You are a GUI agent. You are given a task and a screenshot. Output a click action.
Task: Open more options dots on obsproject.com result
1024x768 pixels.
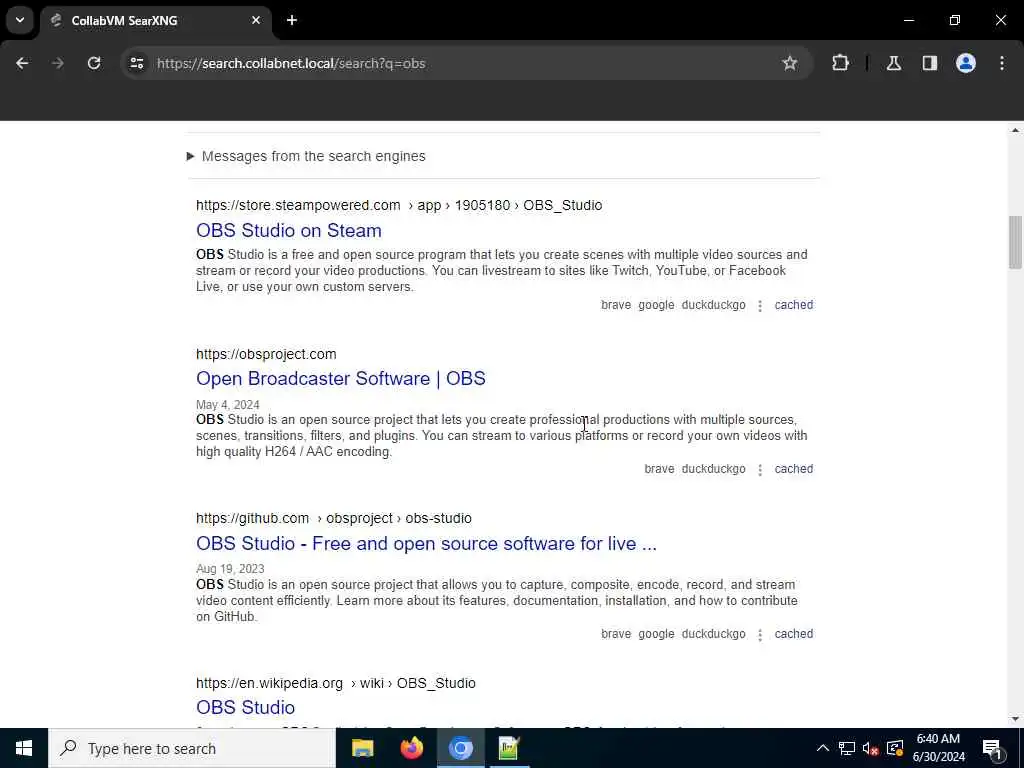point(760,470)
